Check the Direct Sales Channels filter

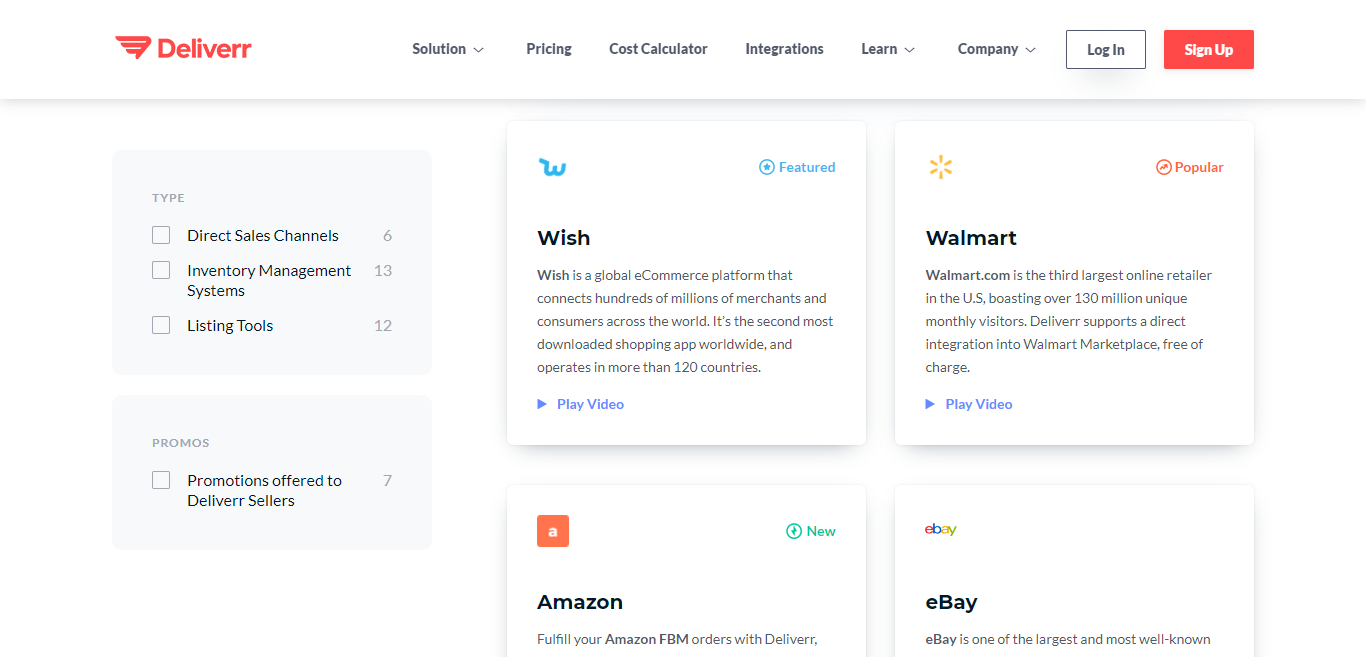[161, 235]
